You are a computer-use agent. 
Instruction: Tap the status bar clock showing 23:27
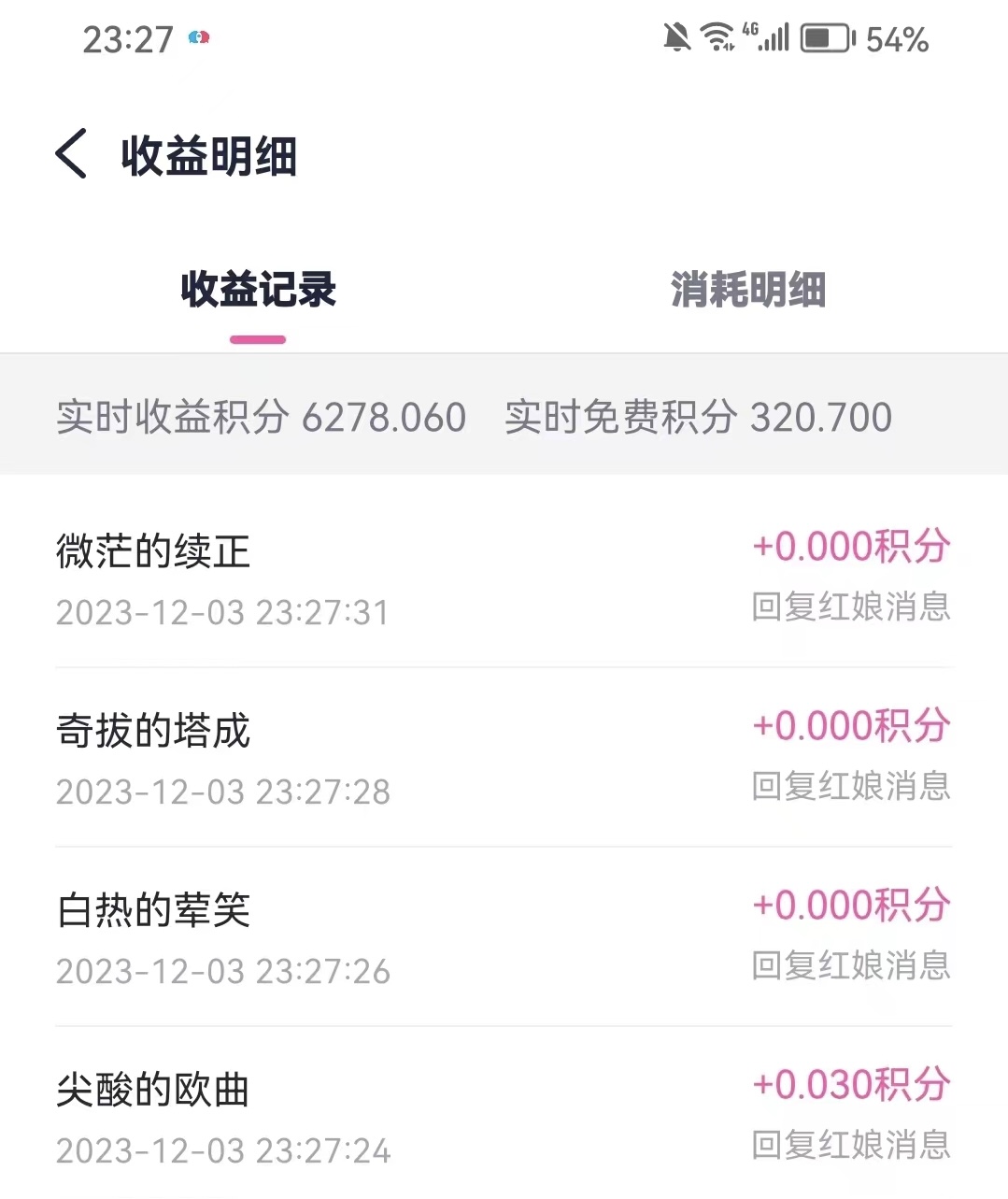coord(128,39)
